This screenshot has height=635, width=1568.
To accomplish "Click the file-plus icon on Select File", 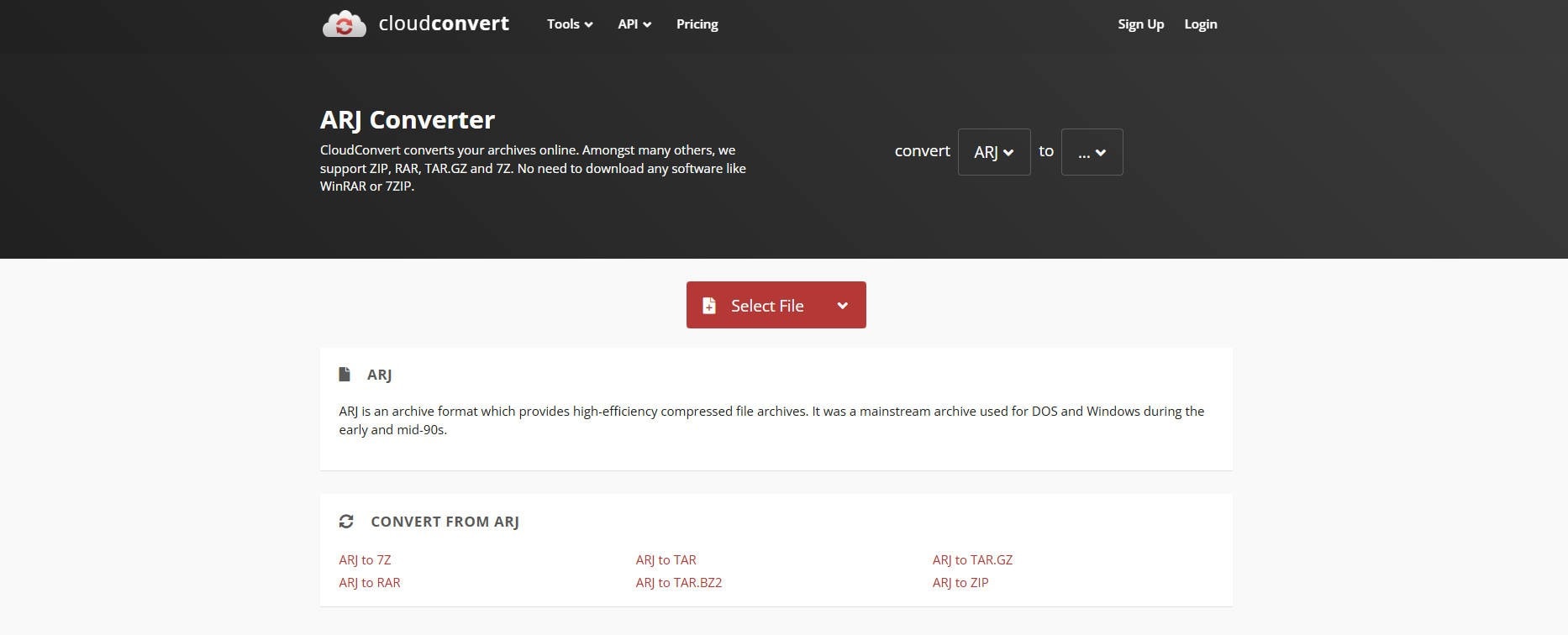I will 709,306.
